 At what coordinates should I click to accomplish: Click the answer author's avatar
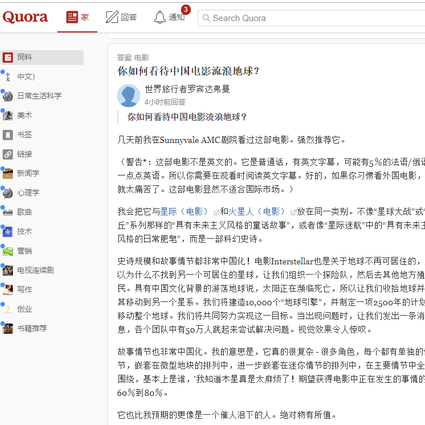[x=129, y=95]
